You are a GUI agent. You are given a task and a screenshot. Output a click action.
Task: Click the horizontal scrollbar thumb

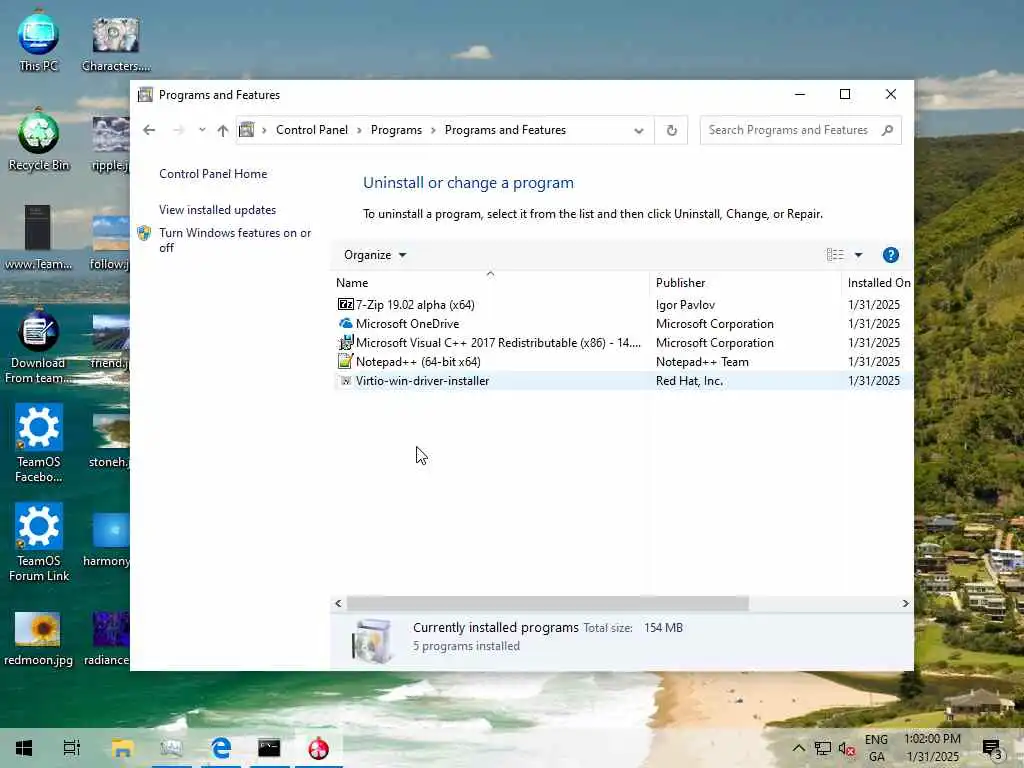pos(547,603)
